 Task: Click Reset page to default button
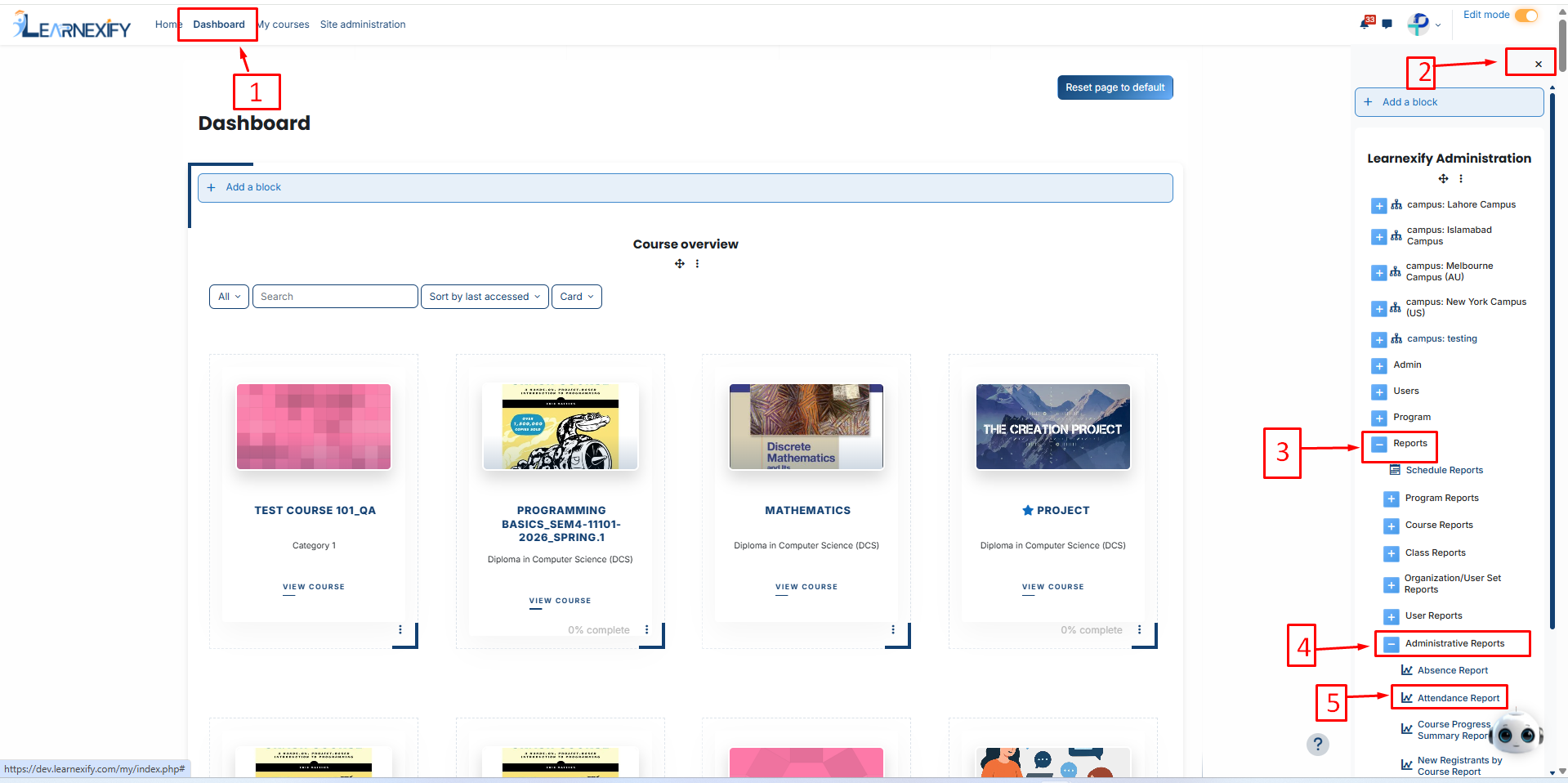click(1115, 87)
